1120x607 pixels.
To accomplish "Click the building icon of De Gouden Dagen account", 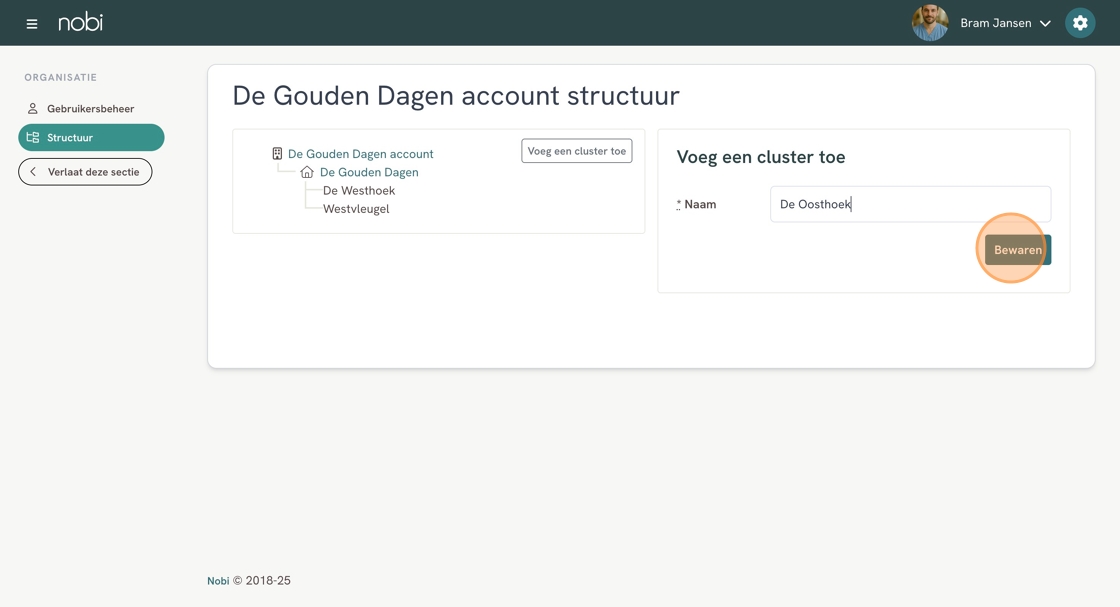I will point(277,154).
